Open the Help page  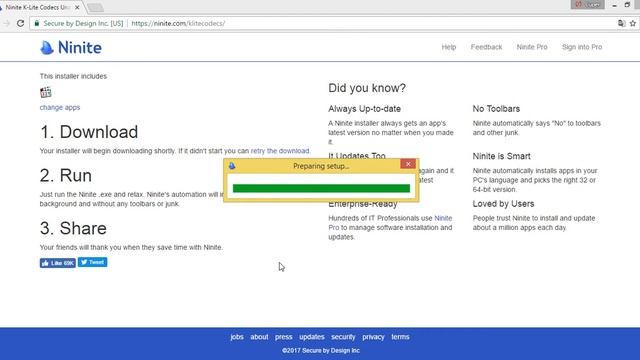pyautogui.click(x=449, y=47)
